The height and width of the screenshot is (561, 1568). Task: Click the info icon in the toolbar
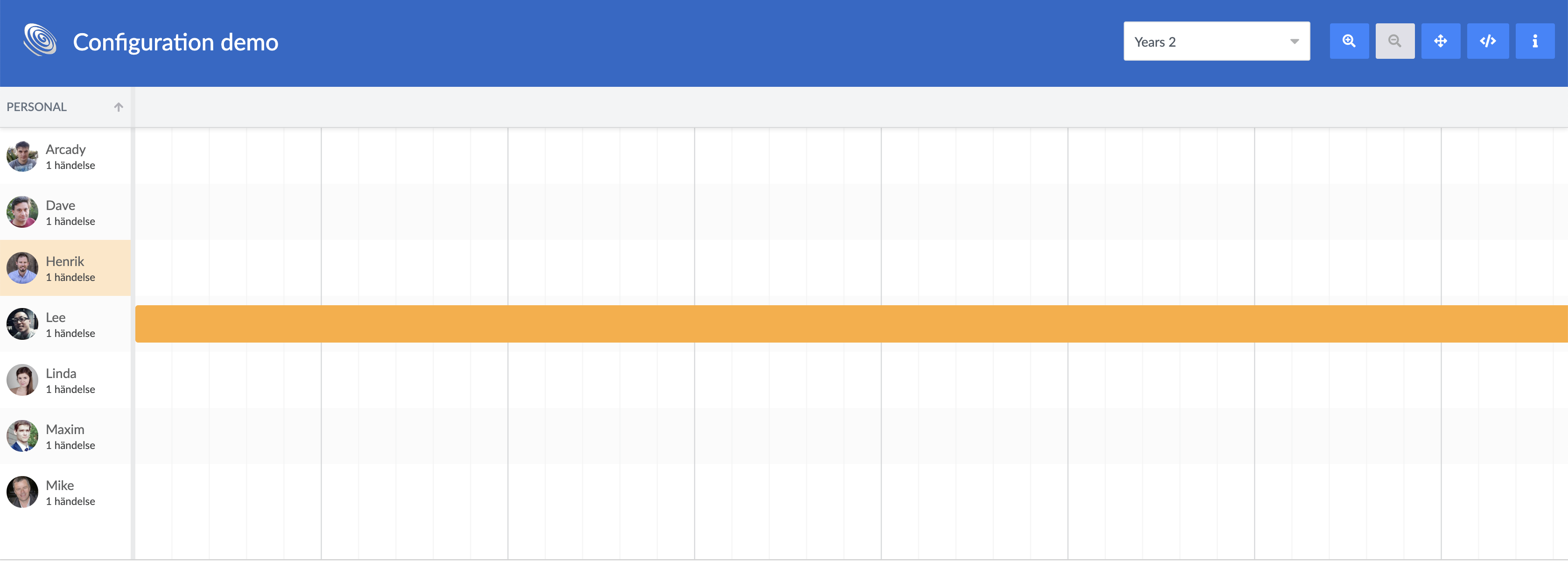click(1534, 41)
